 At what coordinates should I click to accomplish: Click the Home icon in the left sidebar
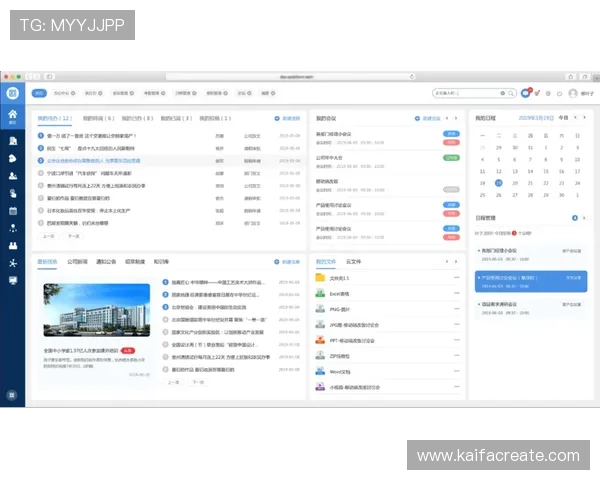13,115
